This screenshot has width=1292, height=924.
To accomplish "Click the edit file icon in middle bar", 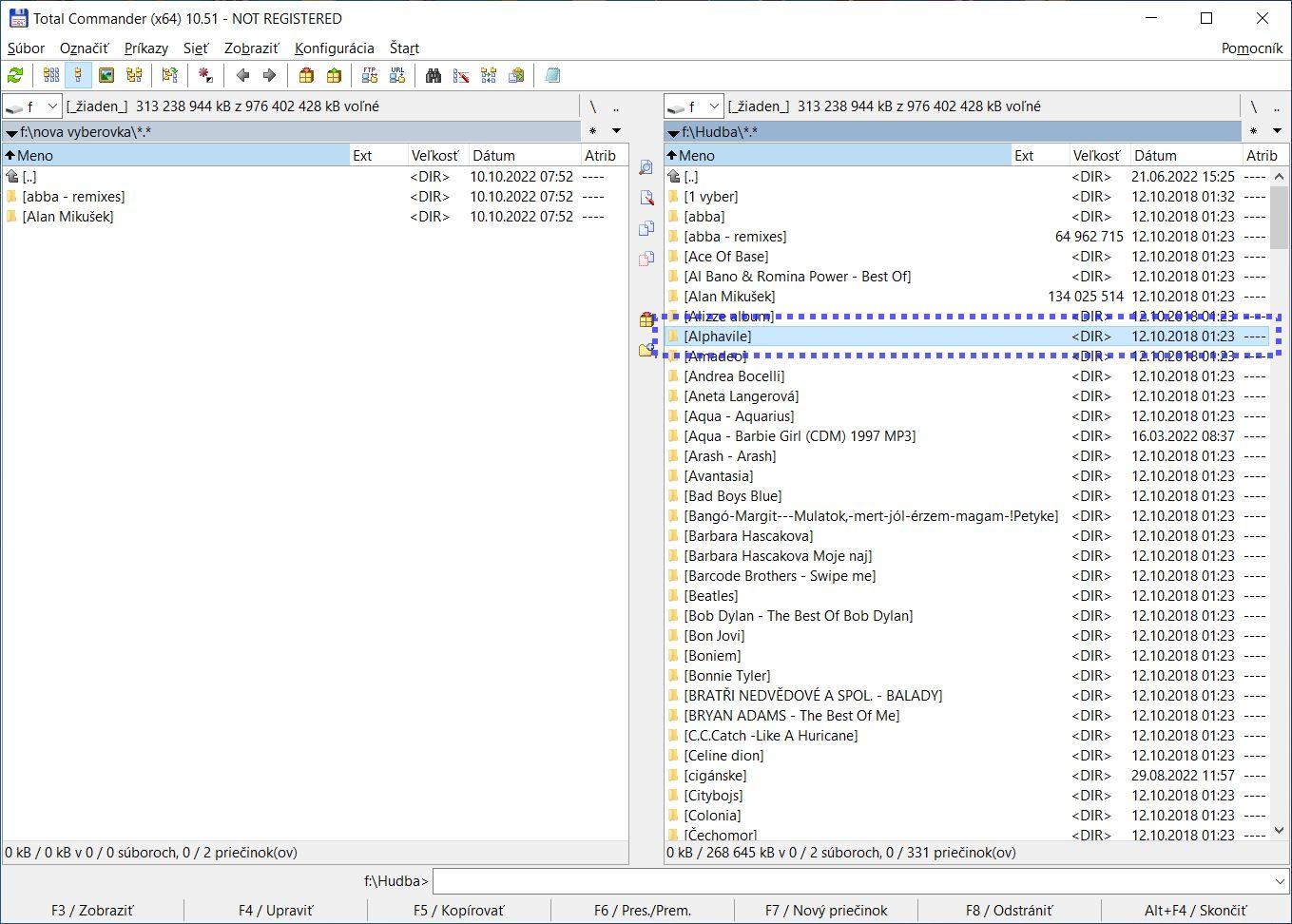I will tap(646, 198).
